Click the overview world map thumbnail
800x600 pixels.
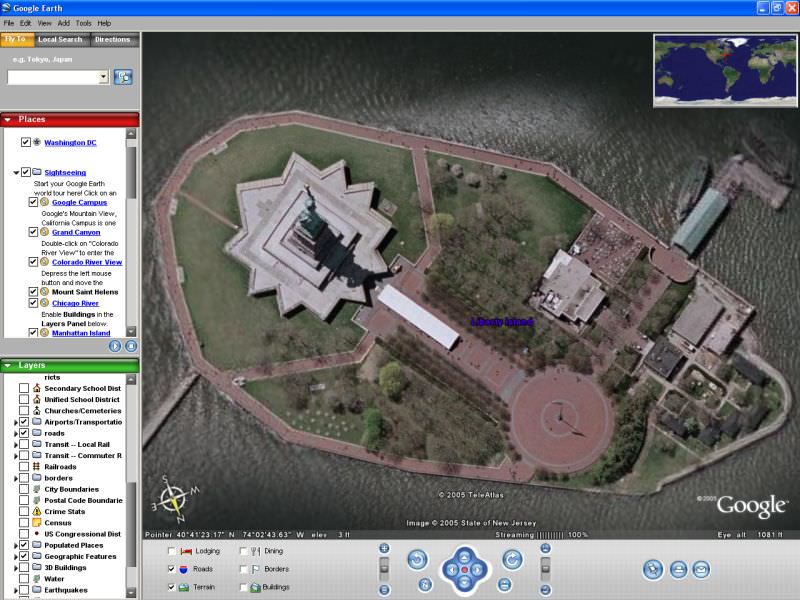tap(725, 70)
